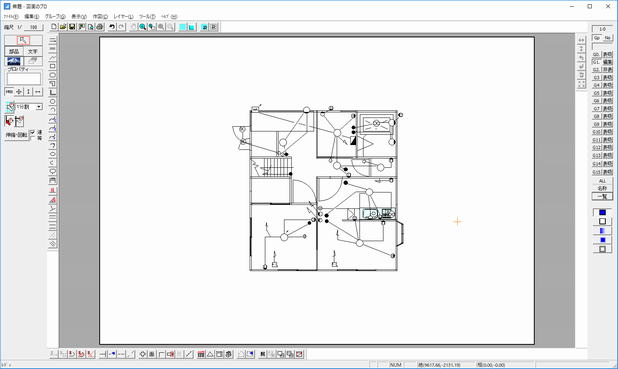The width and height of the screenshot is (618, 369).
Task: Click the red grid icon in bottom toolbar
Action: click(201, 354)
